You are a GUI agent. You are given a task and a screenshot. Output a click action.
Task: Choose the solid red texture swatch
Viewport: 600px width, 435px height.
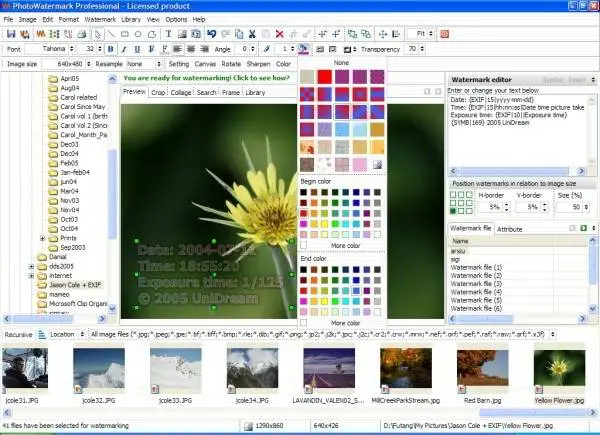point(324,77)
